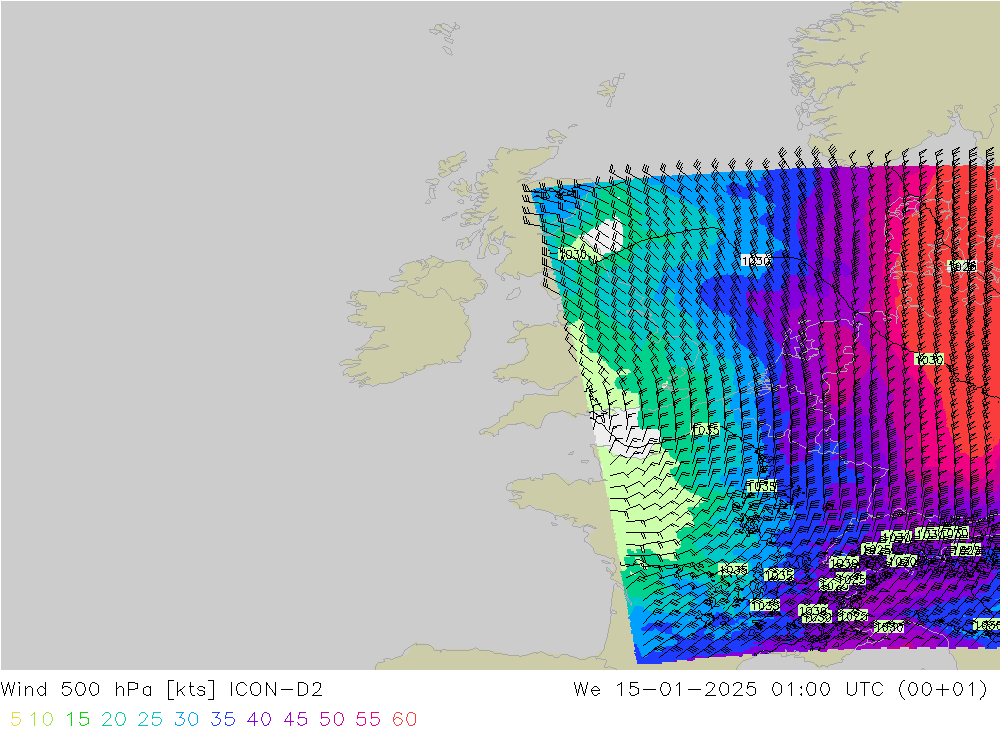1000x733 pixels.
Task: Click the 55 kts legend value
Action: (x=369, y=720)
